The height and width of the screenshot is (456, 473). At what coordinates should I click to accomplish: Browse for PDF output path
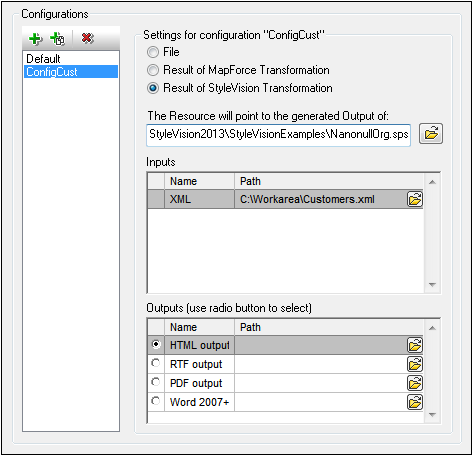coord(415,383)
